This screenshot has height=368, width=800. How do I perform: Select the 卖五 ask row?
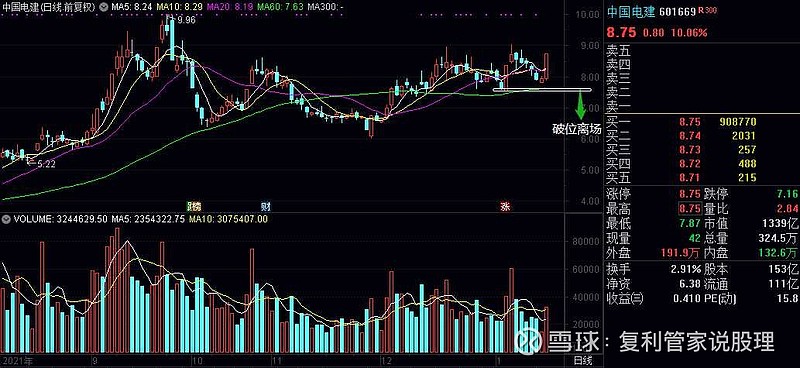[x=703, y=51]
